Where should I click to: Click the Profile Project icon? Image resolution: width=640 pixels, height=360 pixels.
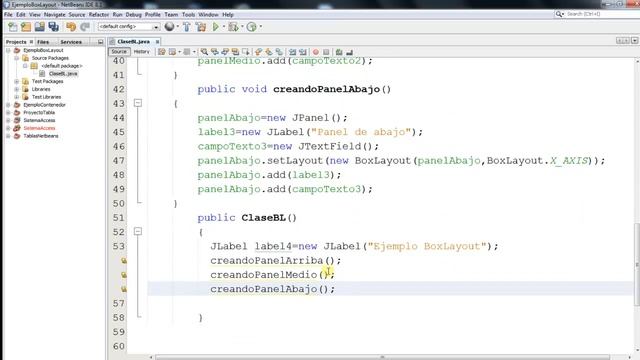252,27
